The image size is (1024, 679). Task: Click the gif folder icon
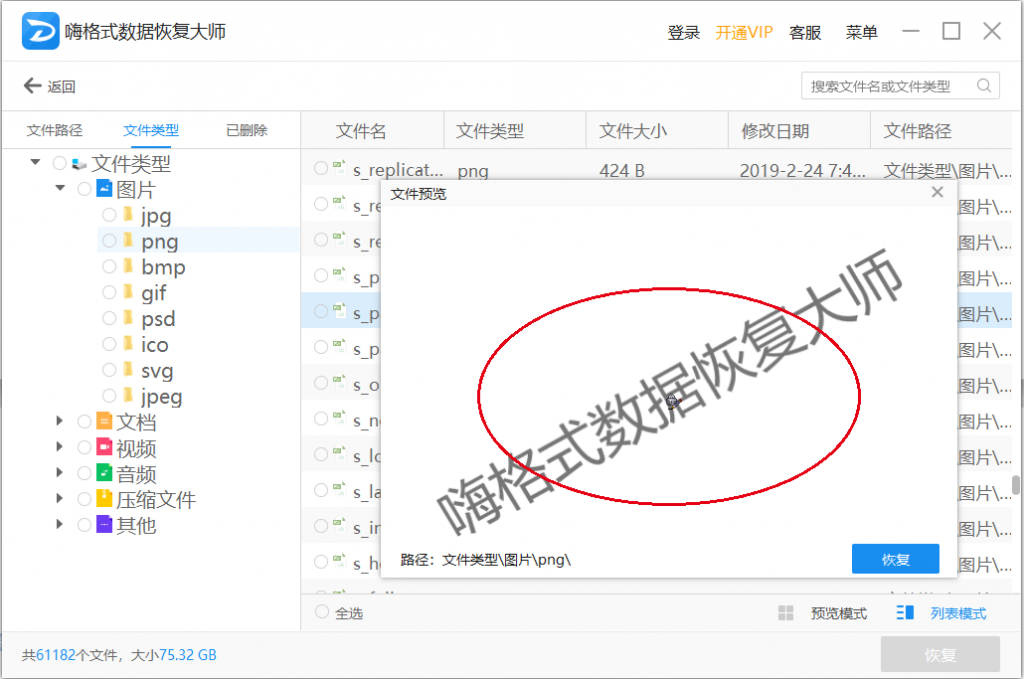click(x=129, y=292)
